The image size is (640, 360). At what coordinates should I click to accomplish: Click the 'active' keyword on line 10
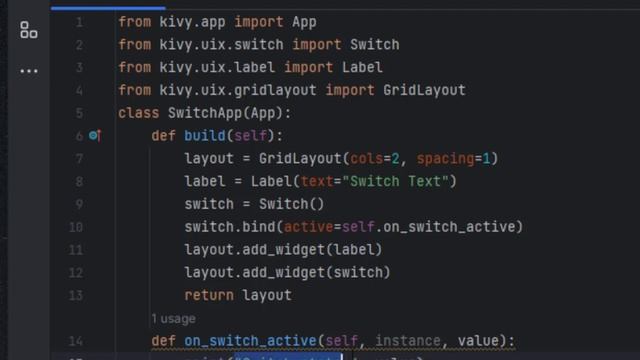pyautogui.click(x=308, y=227)
